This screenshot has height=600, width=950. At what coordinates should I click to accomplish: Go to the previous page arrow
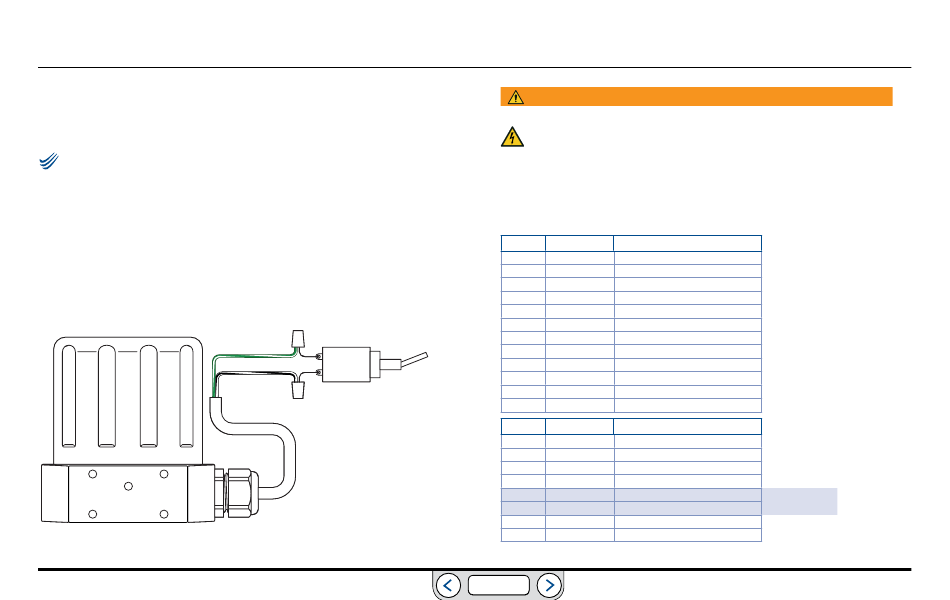pyautogui.click(x=448, y=585)
